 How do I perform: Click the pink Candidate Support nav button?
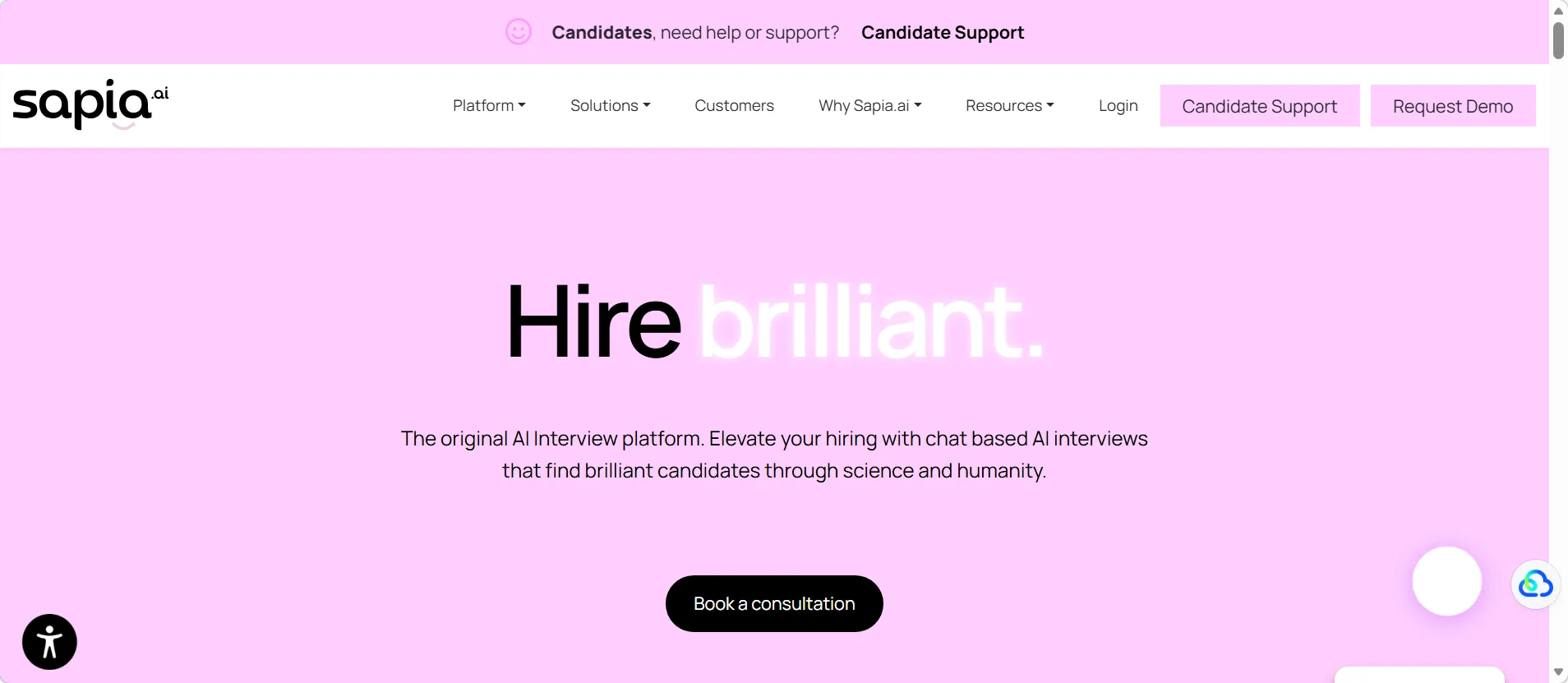coord(1259,106)
